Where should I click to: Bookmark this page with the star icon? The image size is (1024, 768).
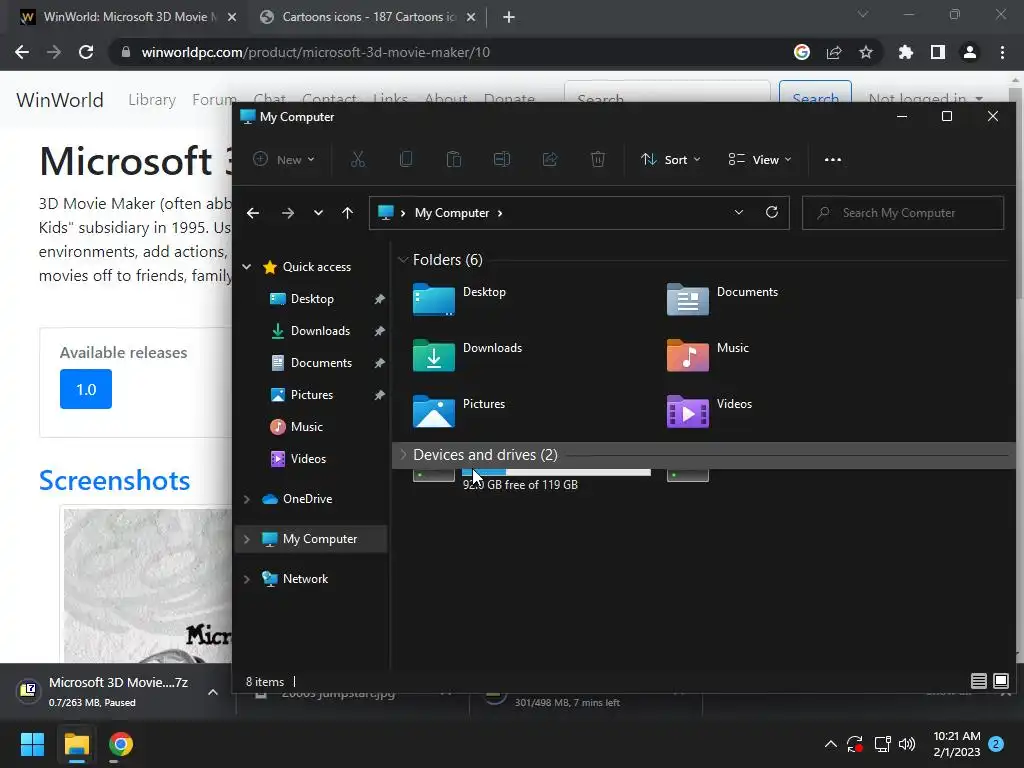(866, 52)
